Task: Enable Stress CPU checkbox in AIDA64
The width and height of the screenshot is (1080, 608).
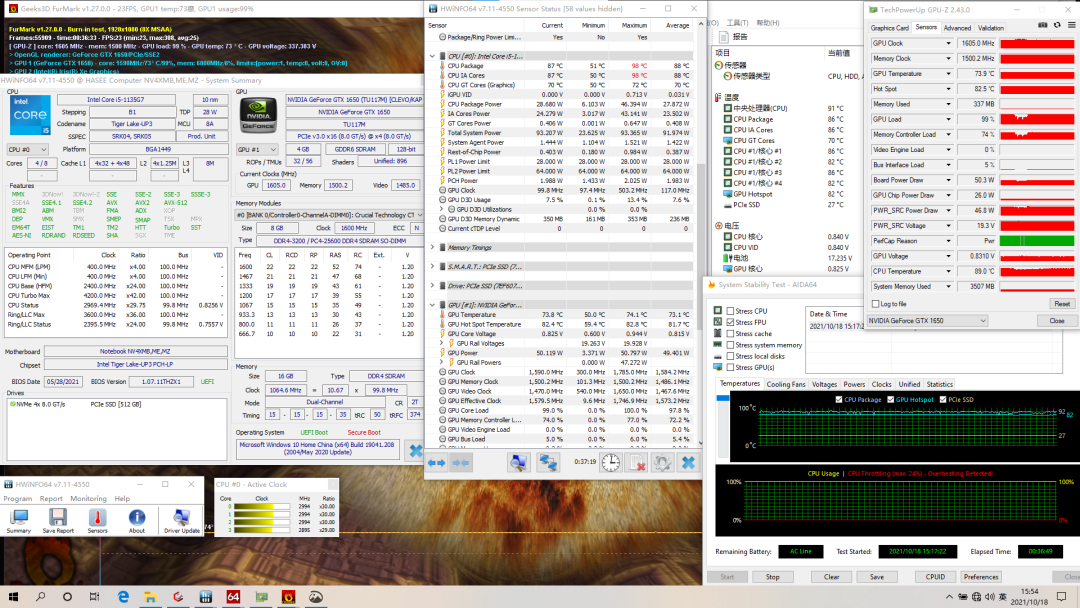Action: click(730, 311)
